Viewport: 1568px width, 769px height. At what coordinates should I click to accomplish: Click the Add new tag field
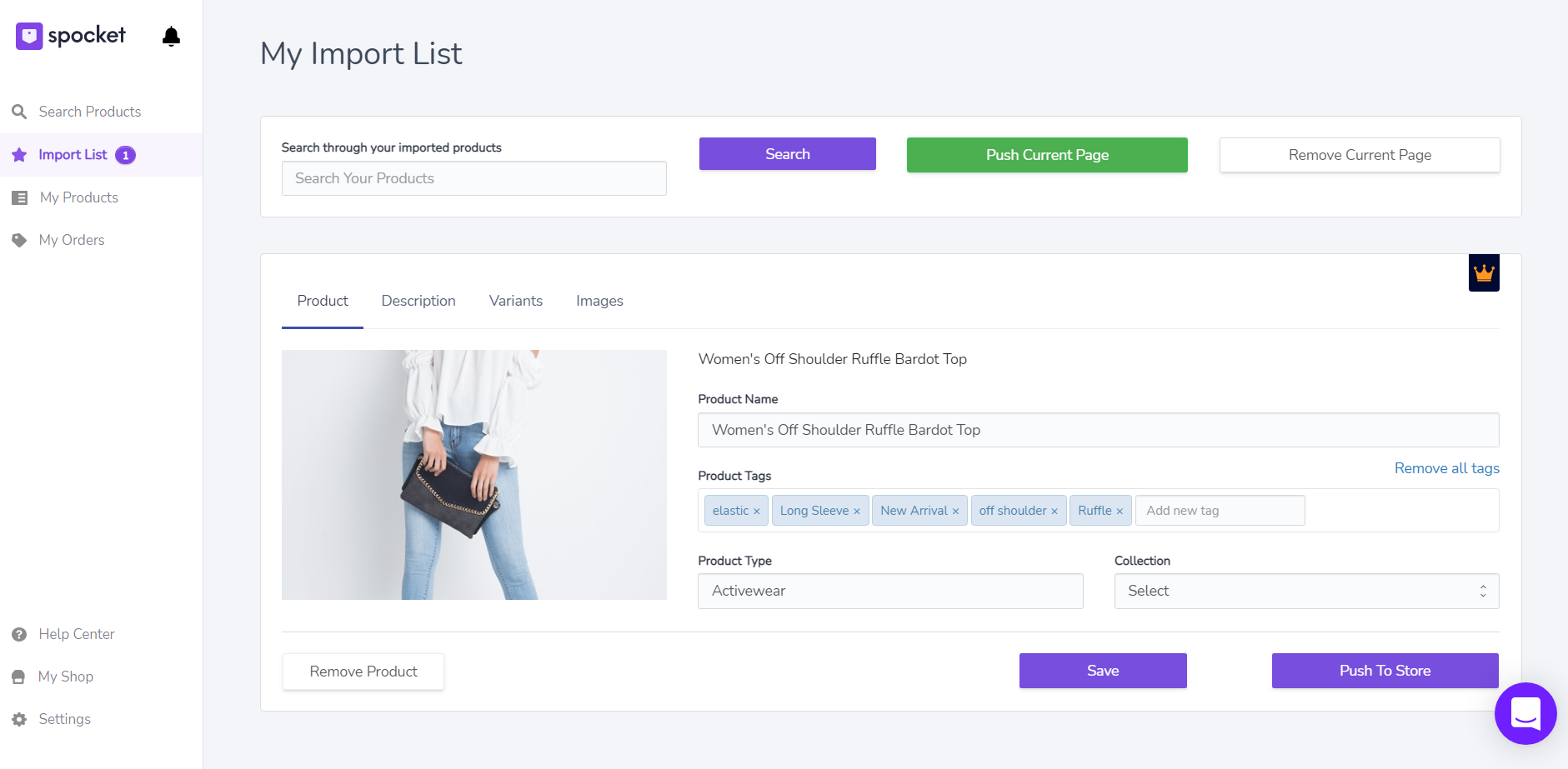1220,511
